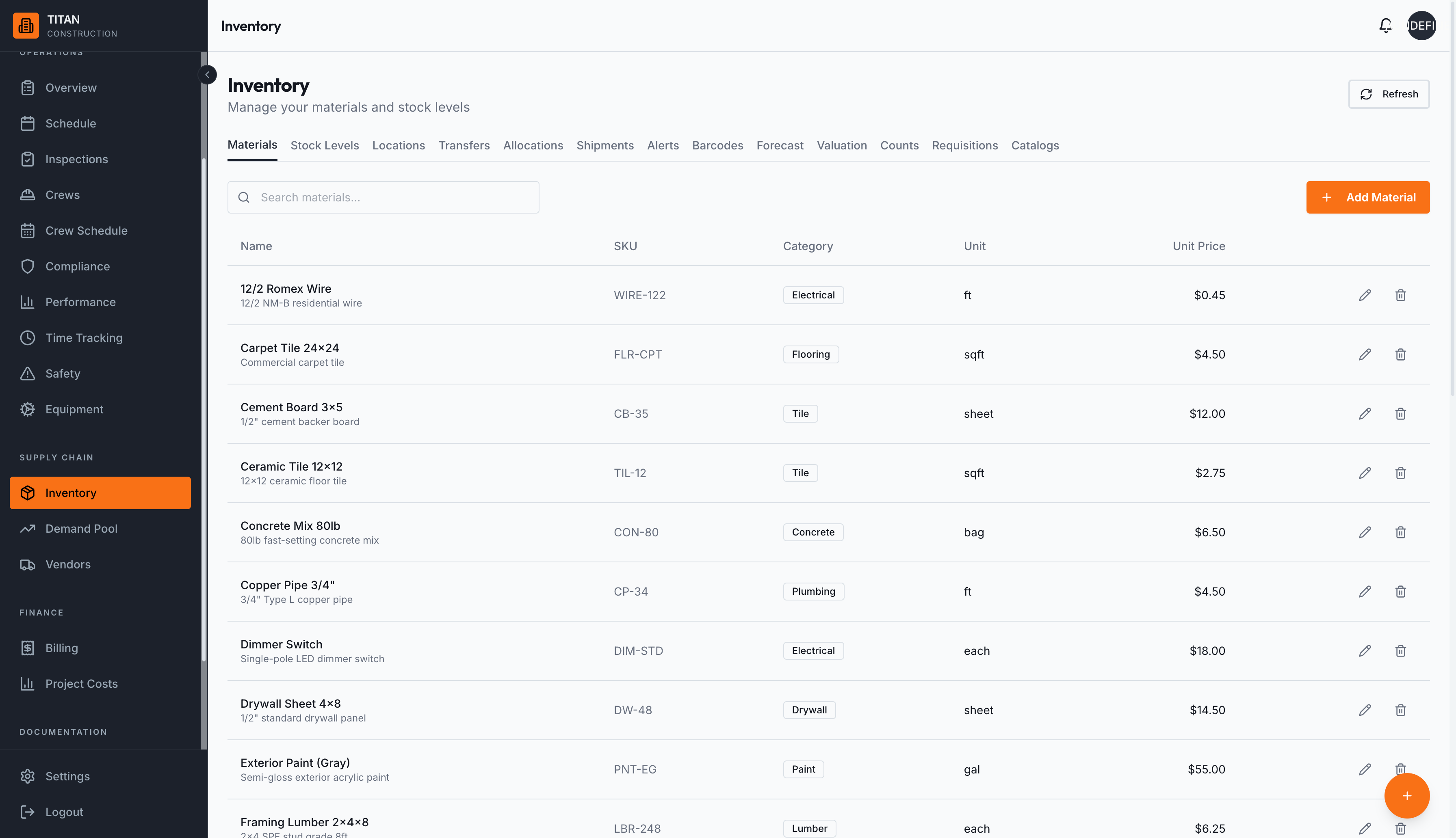Open the Counts tab
1456x838 pixels.
[899, 145]
